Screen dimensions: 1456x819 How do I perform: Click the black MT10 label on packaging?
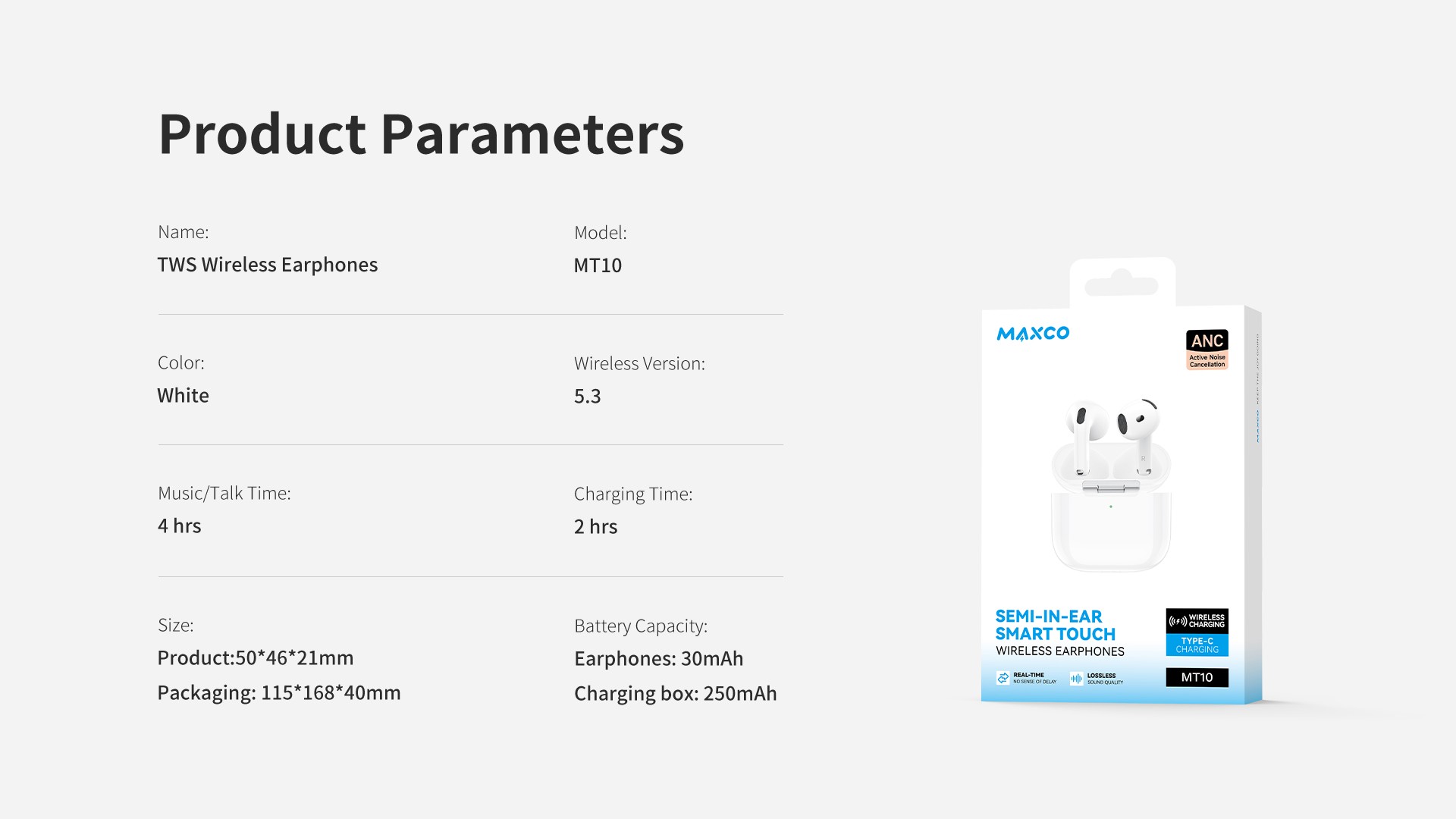coord(1197,677)
